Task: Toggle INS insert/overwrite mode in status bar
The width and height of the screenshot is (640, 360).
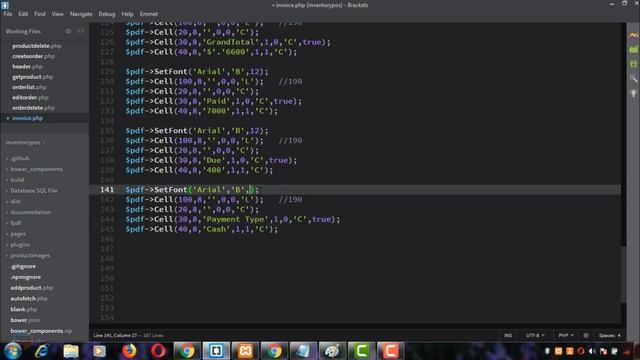Action: click(508, 335)
